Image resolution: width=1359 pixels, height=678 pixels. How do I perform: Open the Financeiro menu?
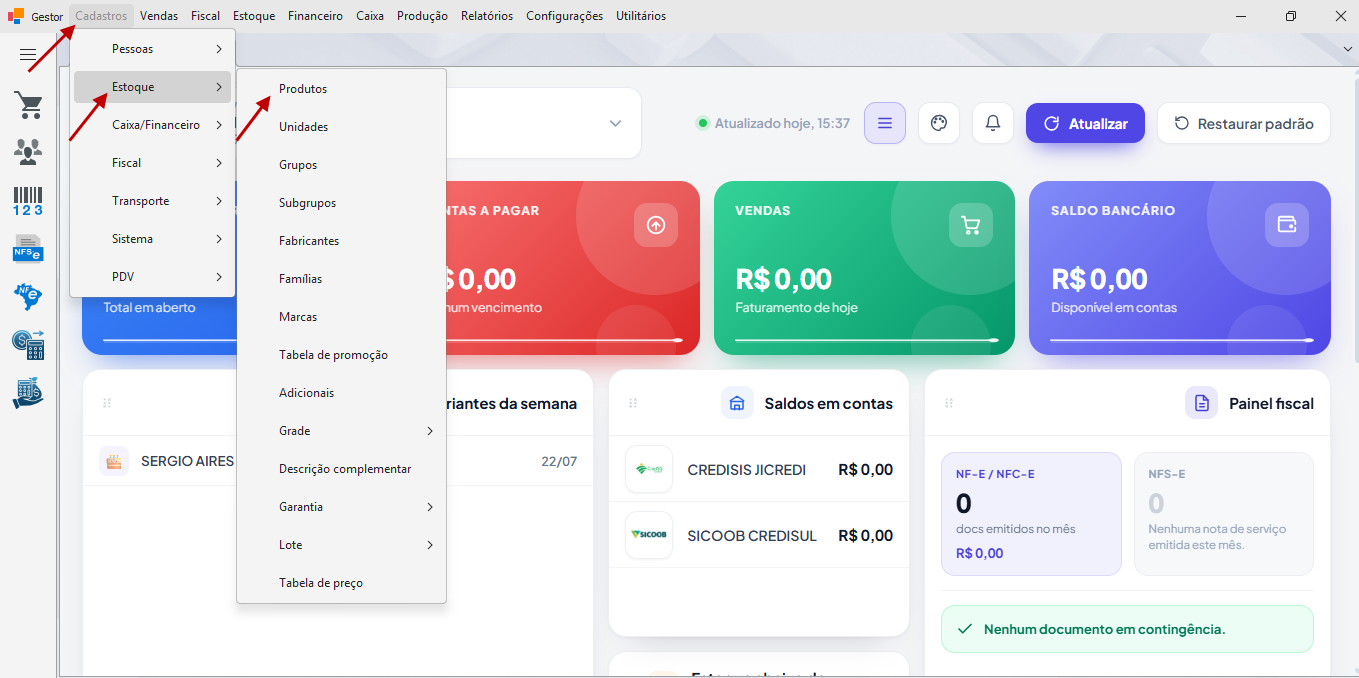[x=315, y=16]
